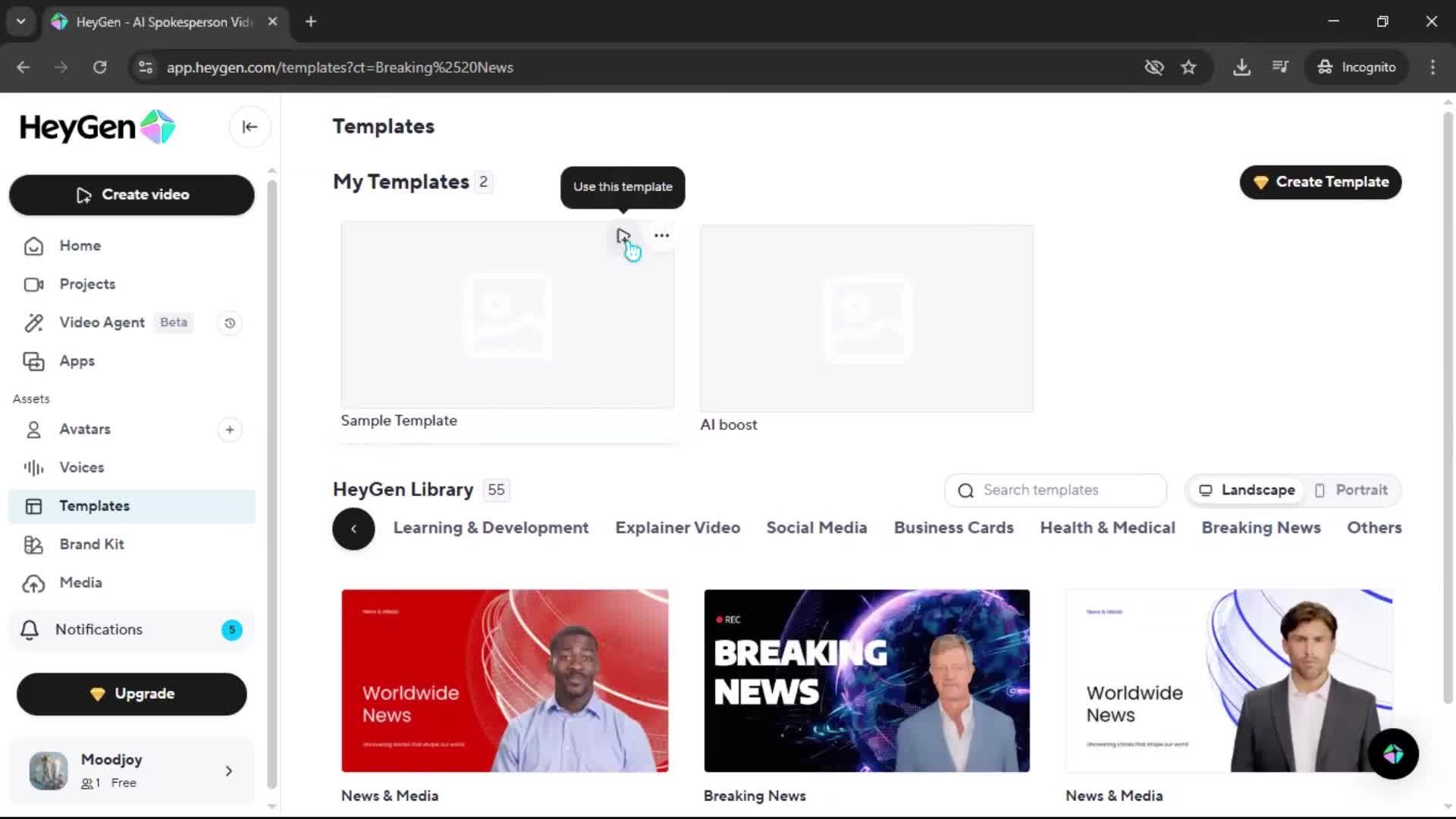
Task: Open browser tab search dropdown
Action: [x=20, y=21]
